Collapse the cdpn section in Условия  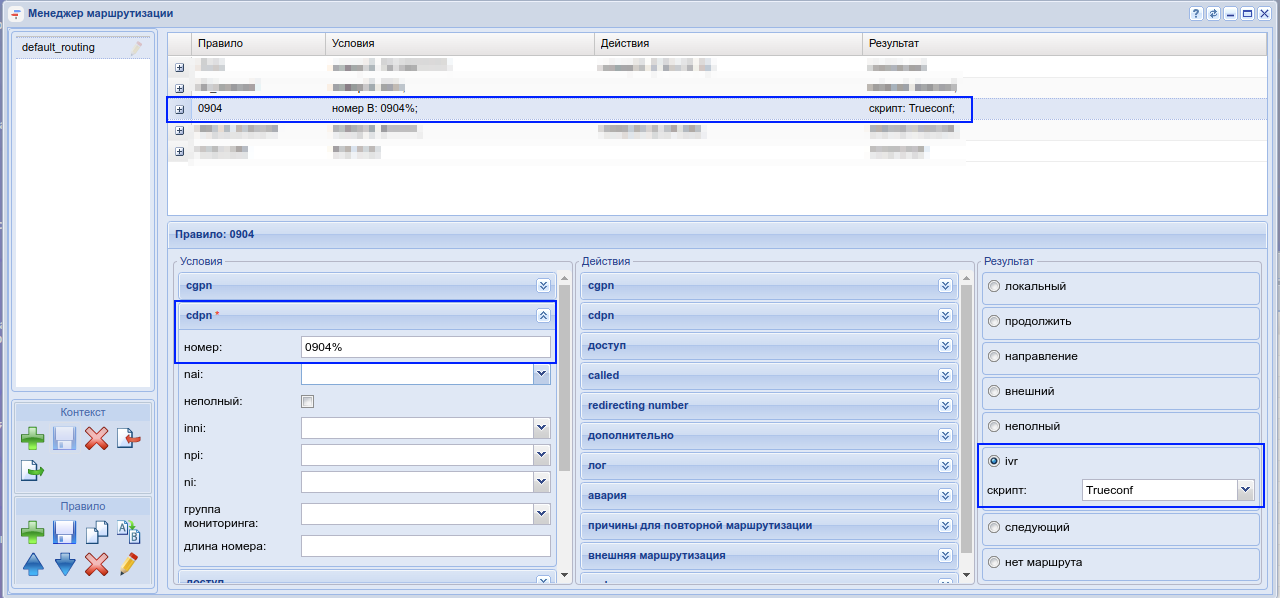point(543,315)
